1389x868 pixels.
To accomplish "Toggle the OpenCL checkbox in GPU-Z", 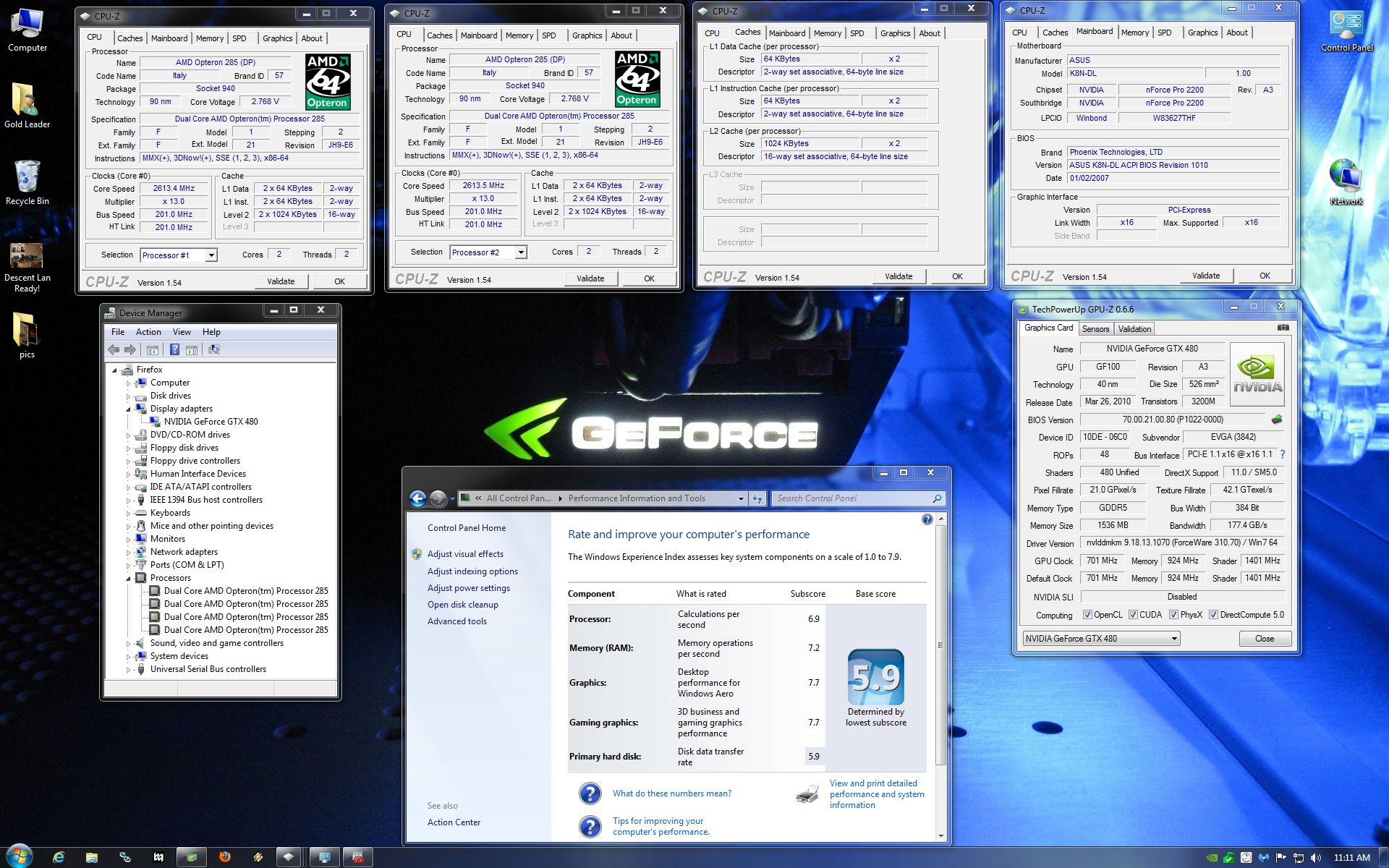I will [1087, 615].
